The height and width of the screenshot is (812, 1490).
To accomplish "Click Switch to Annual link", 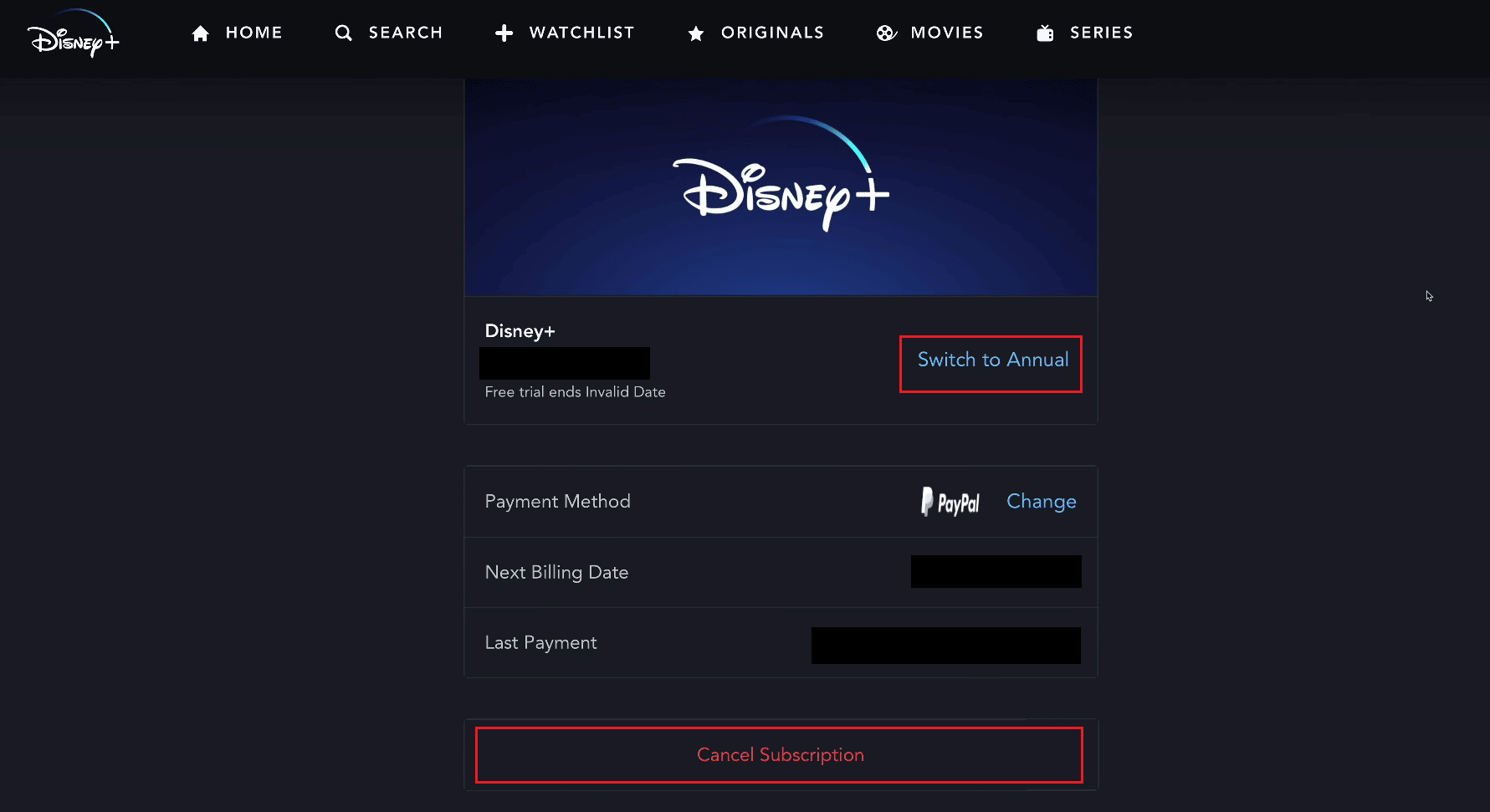I will pos(993,360).
